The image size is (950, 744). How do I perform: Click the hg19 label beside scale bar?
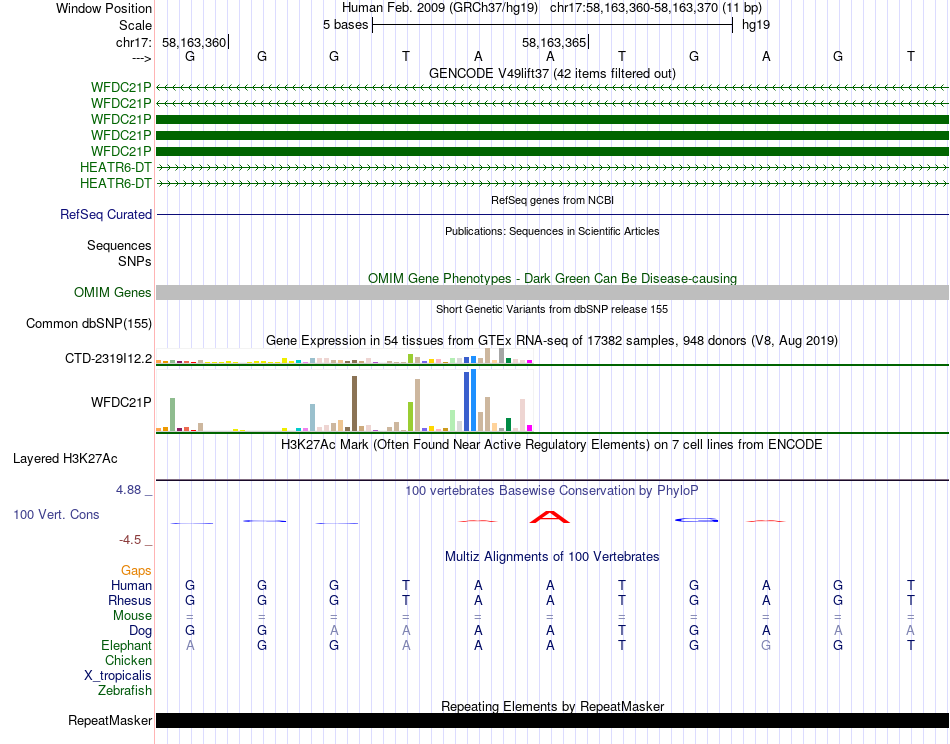tap(756, 25)
